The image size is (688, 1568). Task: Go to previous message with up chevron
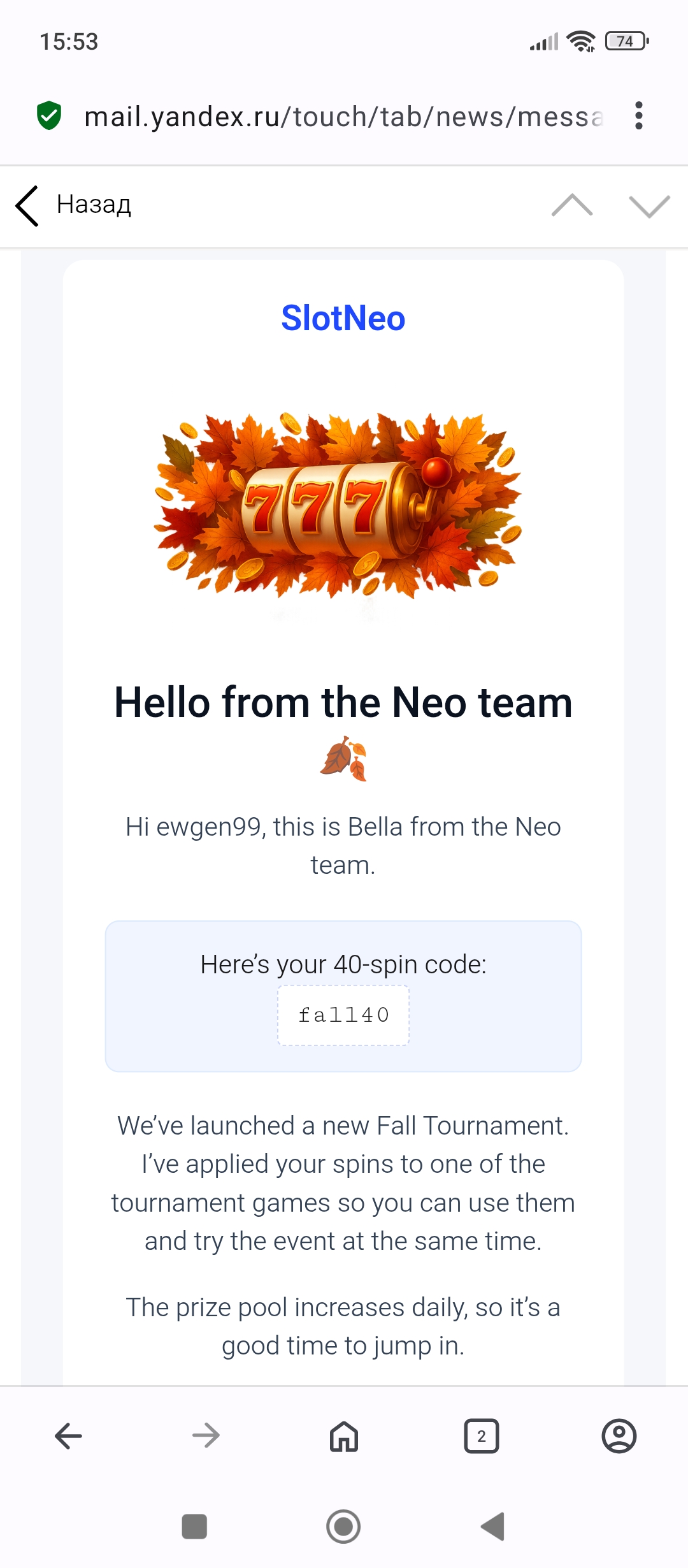(571, 205)
